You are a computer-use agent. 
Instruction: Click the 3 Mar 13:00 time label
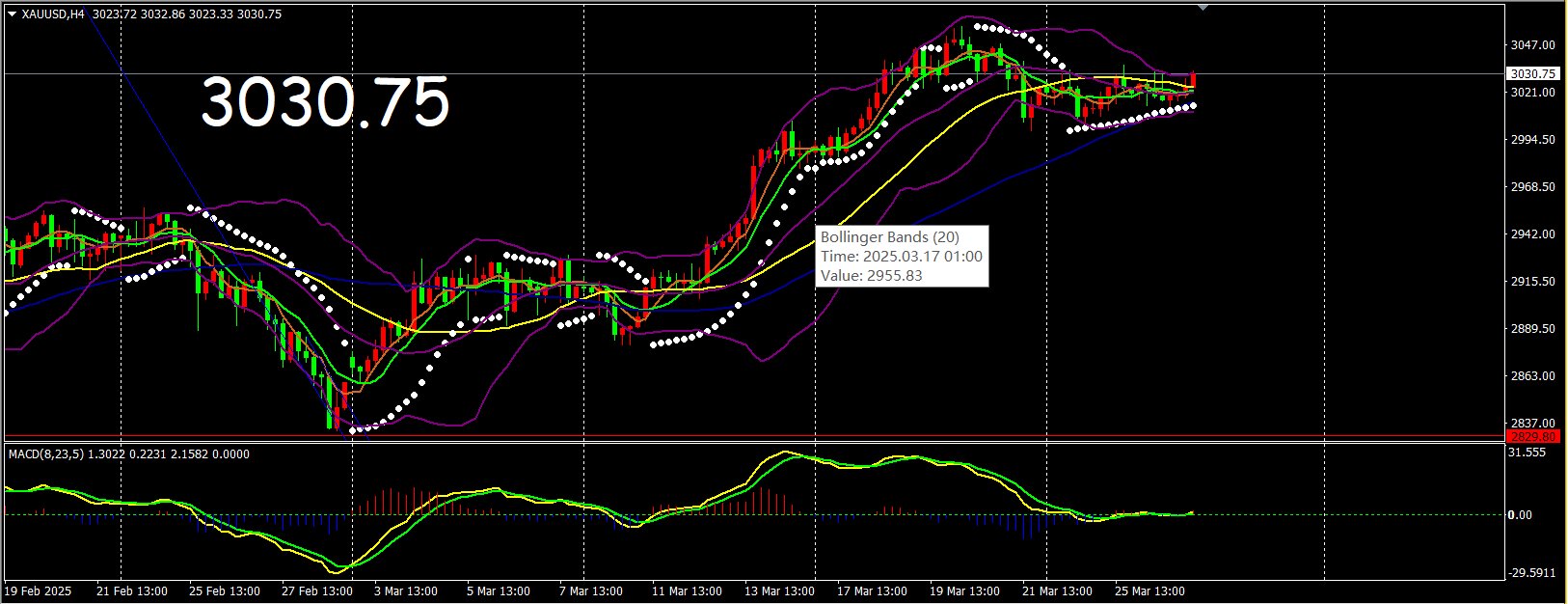(406, 590)
